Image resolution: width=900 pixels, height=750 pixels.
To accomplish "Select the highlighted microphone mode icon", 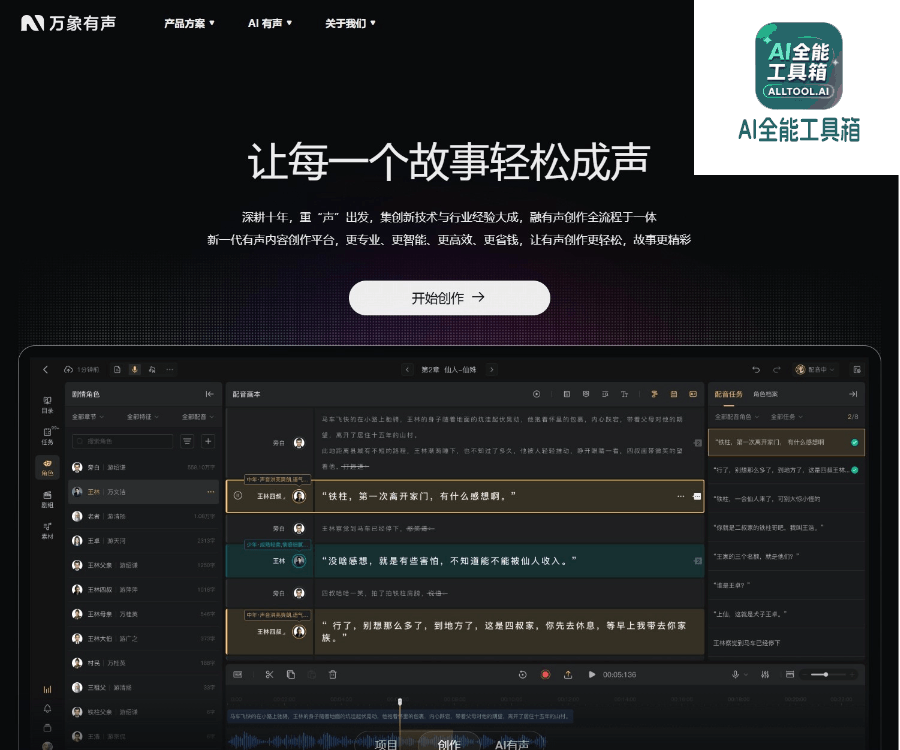I will (135, 370).
